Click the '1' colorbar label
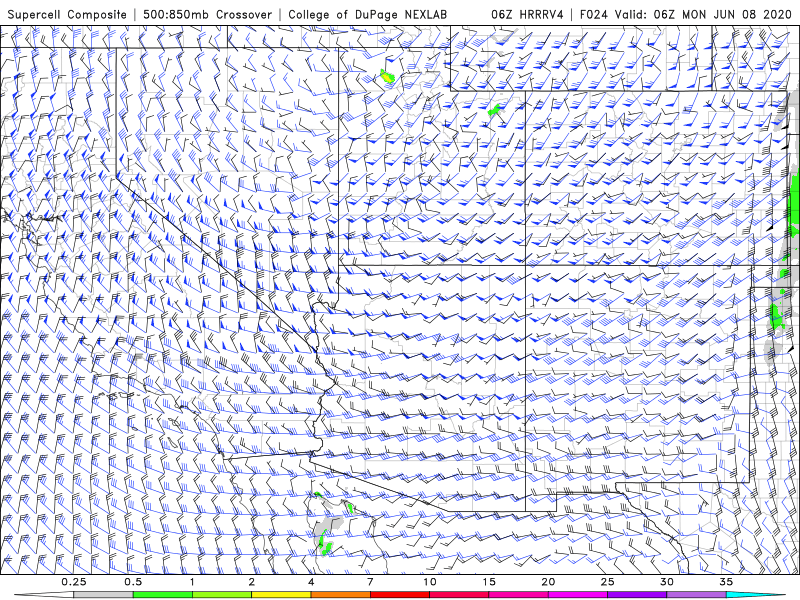800x600 pixels. [x=192, y=582]
